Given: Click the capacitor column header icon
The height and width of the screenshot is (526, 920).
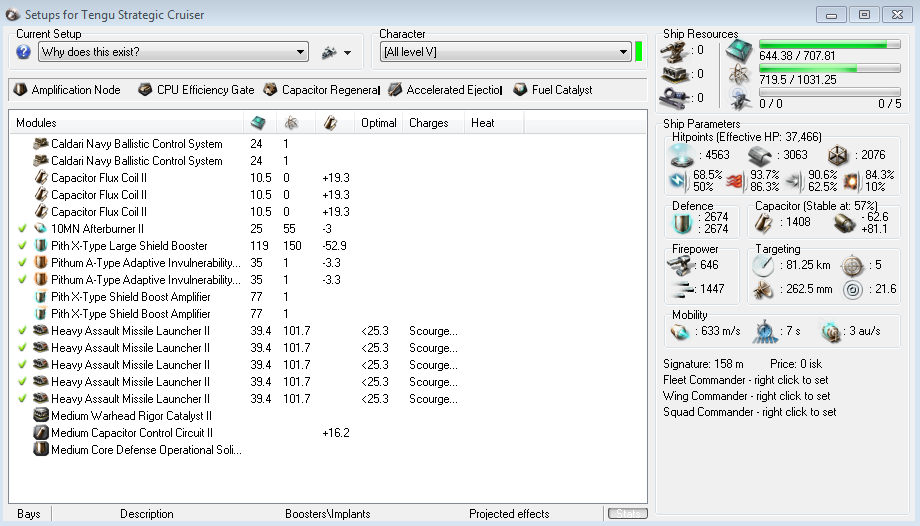Looking at the screenshot, I should 330,123.
